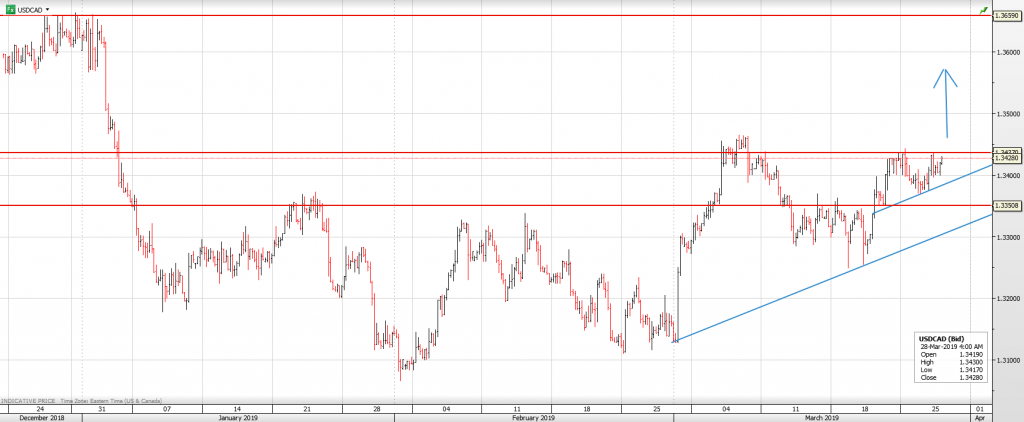Select the long lower blue trendline
The image size is (1024, 422).
pyautogui.click(x=830, y=279)
